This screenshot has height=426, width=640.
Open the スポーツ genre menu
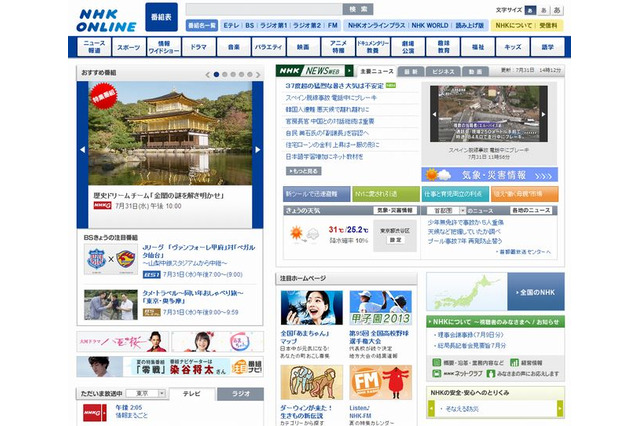129,47
